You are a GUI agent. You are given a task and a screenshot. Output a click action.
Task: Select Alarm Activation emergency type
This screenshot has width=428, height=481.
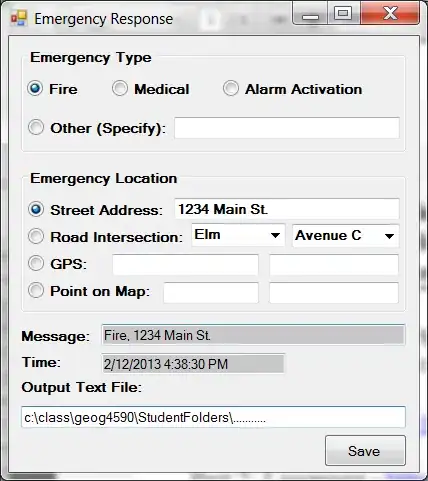(x=231, y=89)
